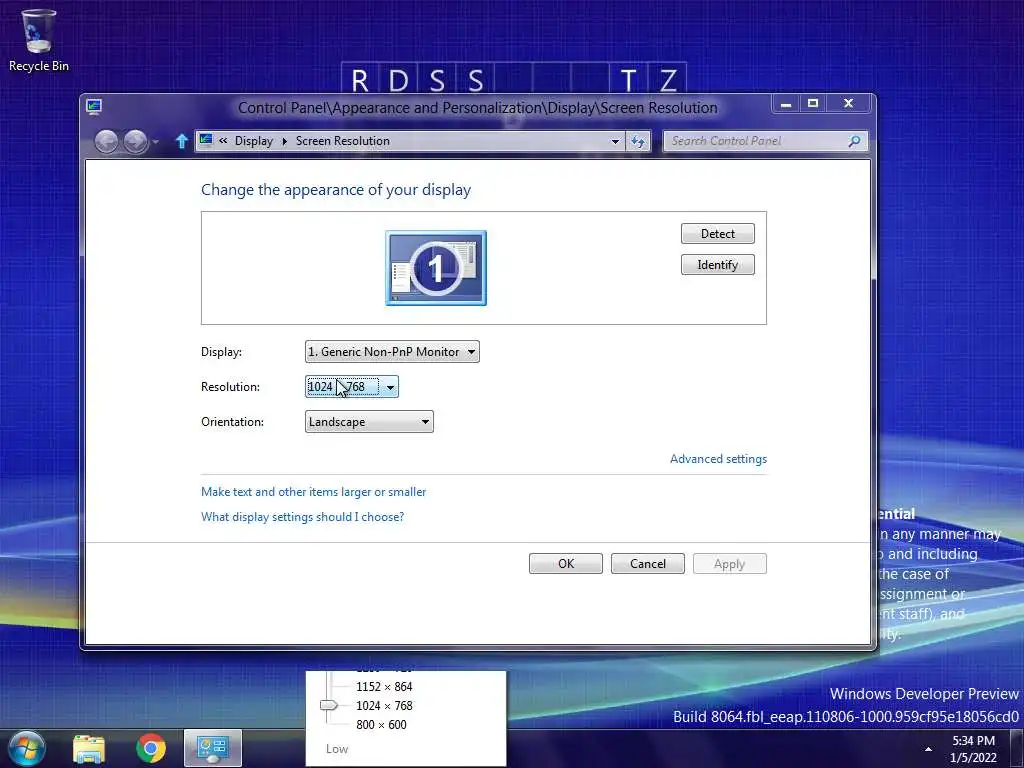Open recent pages dropdown beside Forward arrow
Screen dimensions: 1024x768
(x=155, y=141)
